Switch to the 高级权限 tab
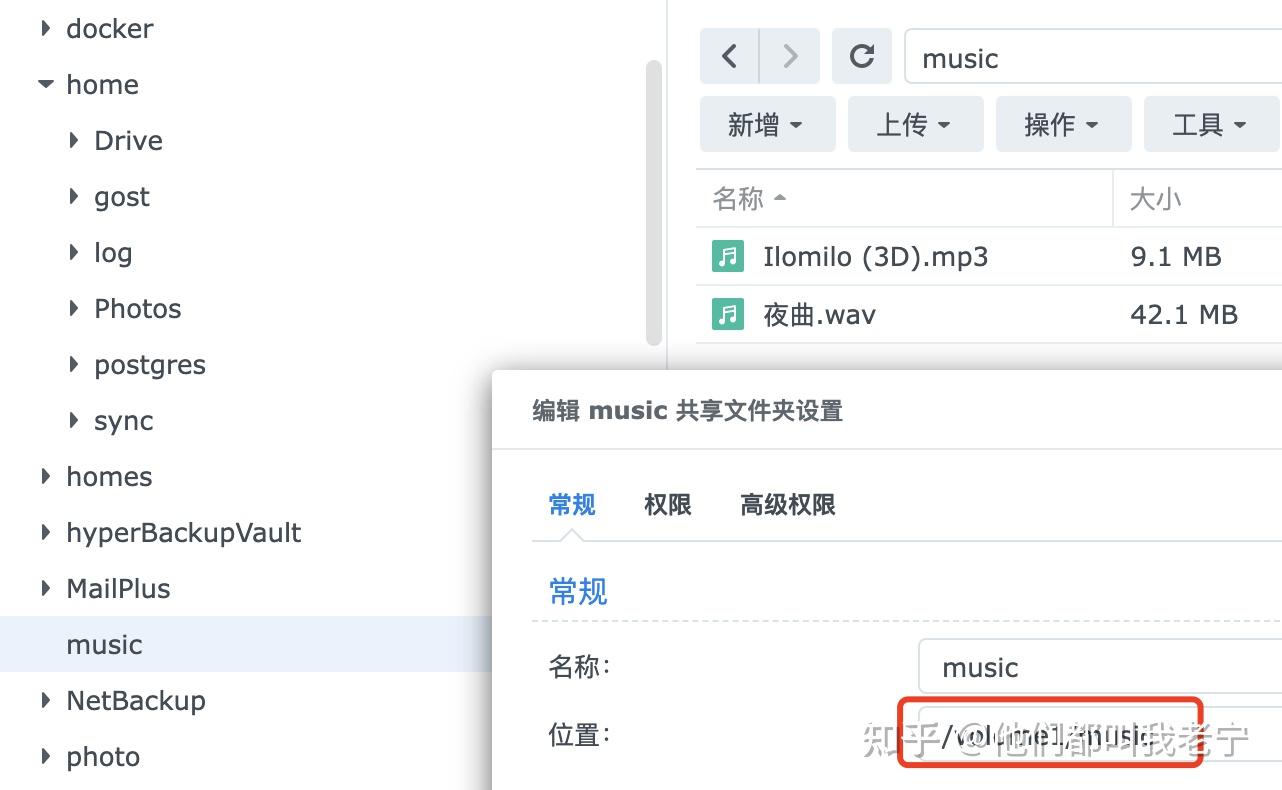 click(786, 505)
